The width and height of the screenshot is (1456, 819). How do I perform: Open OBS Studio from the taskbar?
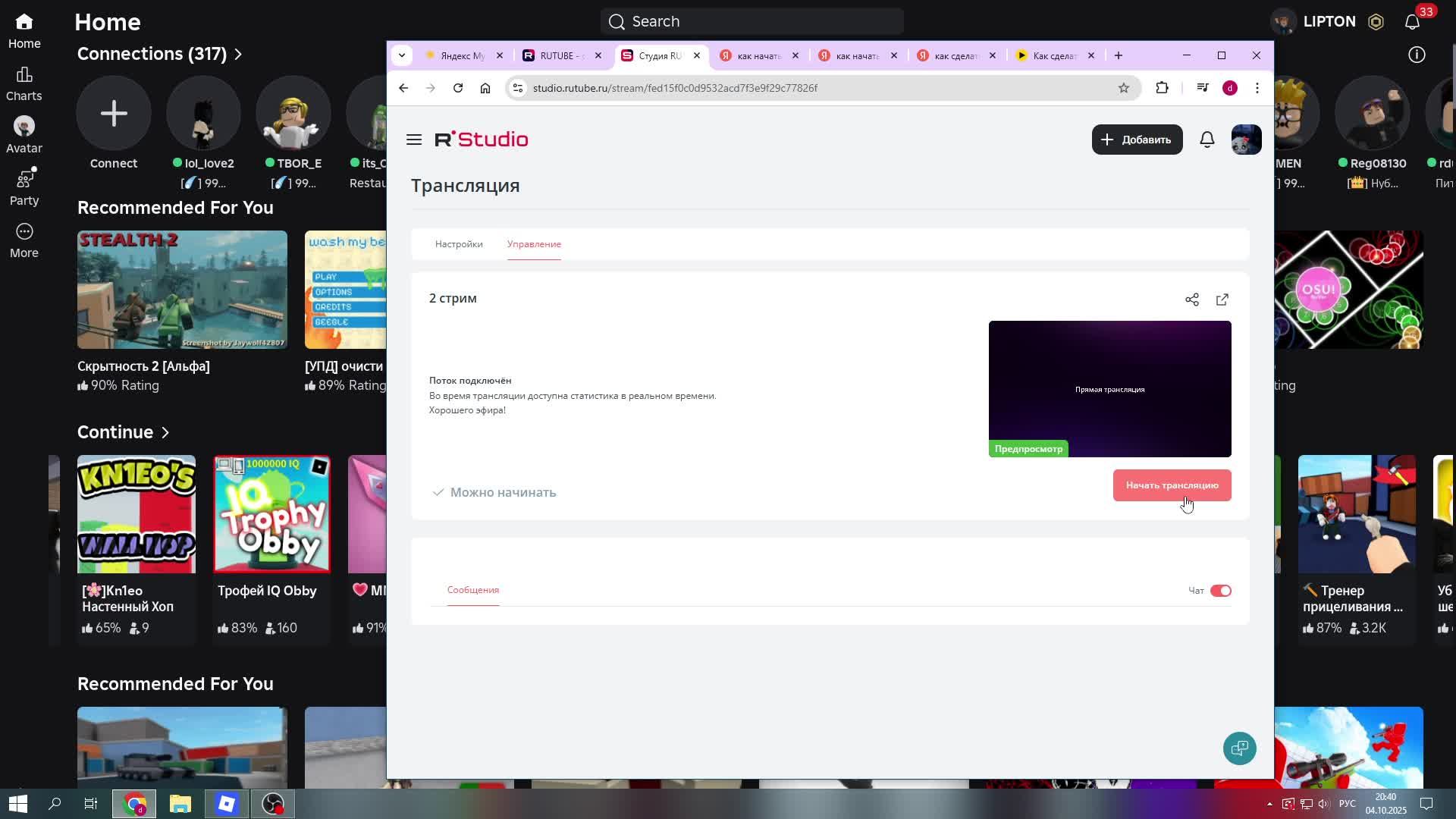coord(273,804)
